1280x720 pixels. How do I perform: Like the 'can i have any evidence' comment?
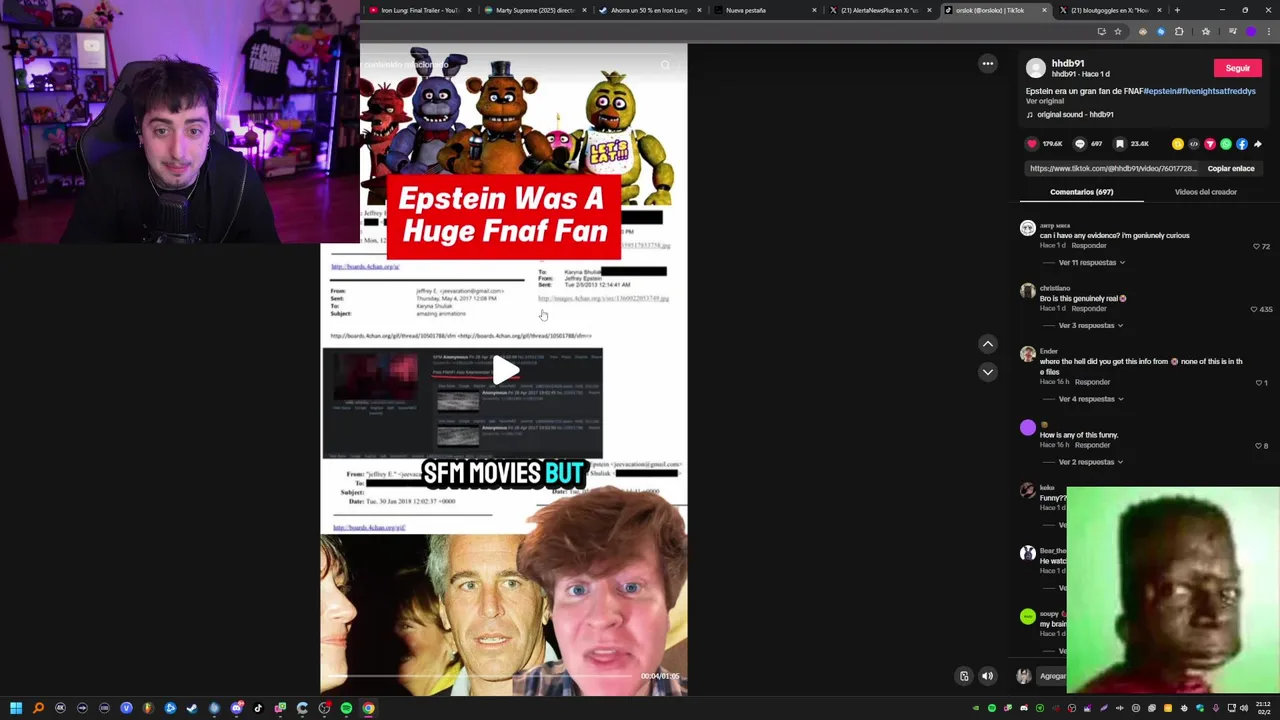(x=1257, y=246)
